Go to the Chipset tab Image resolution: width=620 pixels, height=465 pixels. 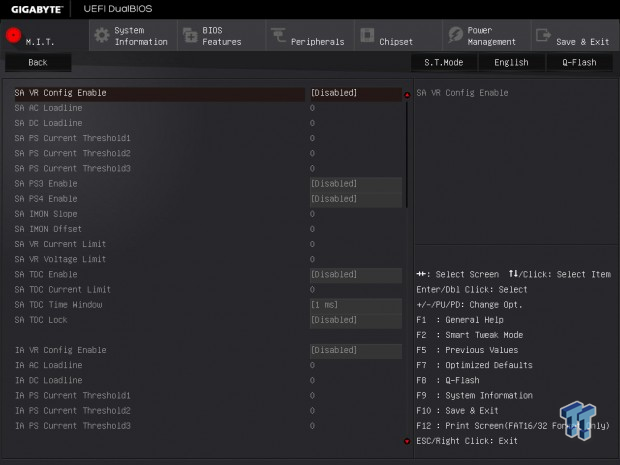[x=398, y=36]
